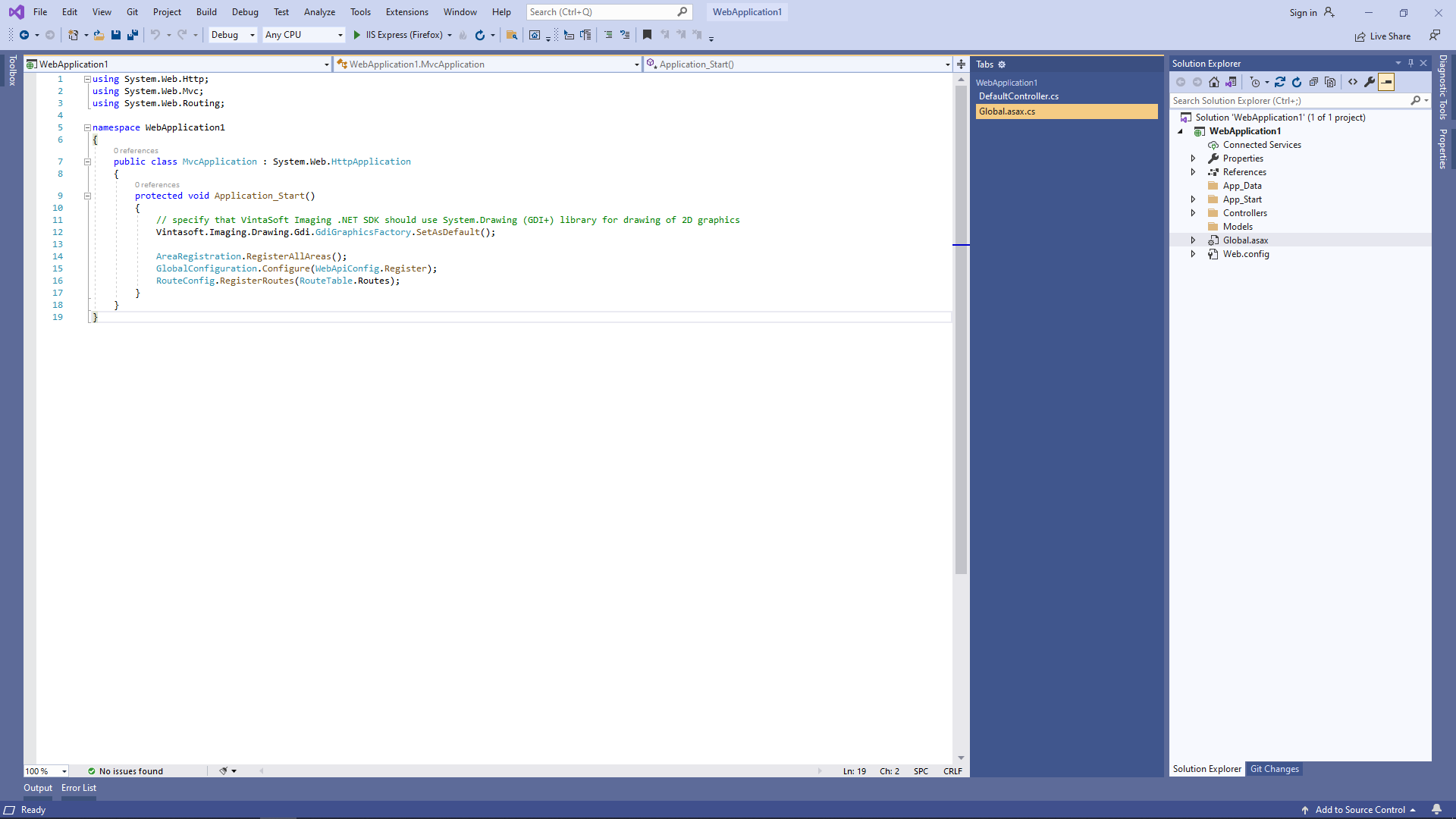1456x819 pixels.
Task: Click the Open File folder icon
Action: click(99, 35)
